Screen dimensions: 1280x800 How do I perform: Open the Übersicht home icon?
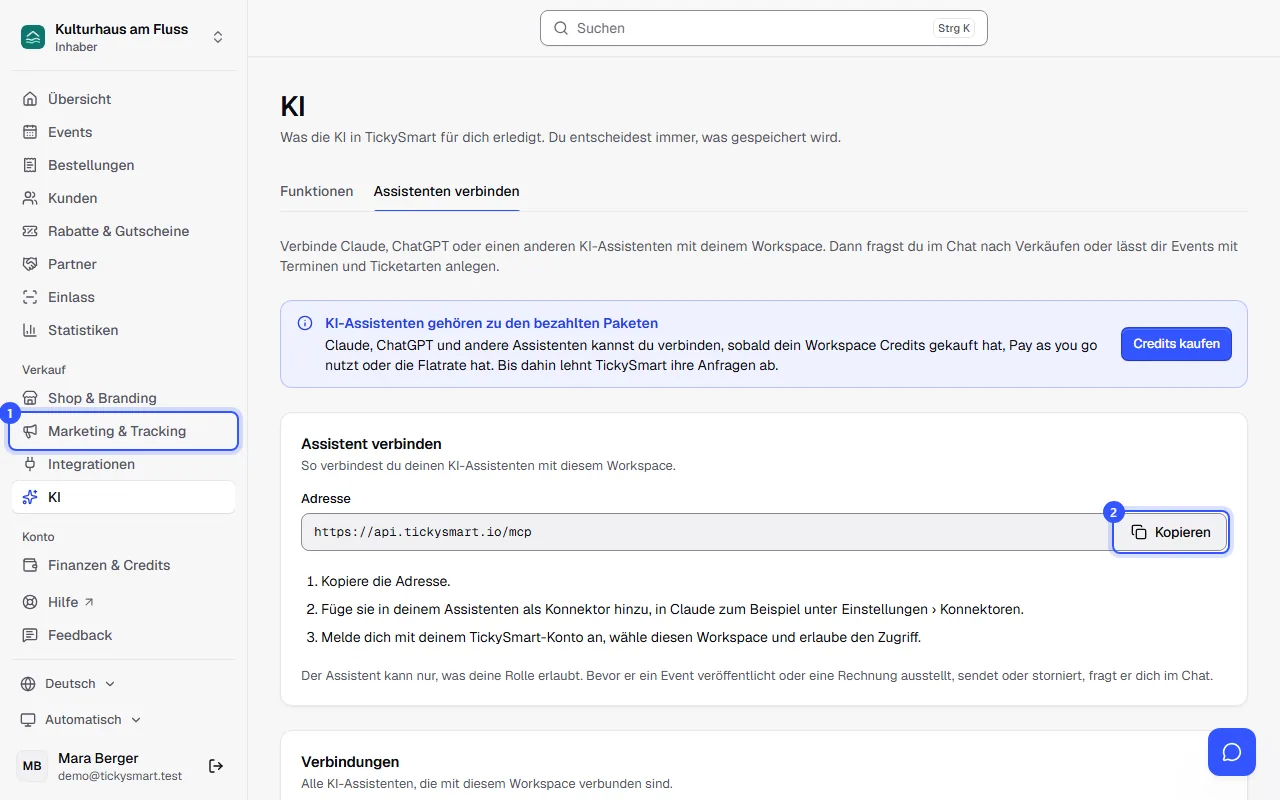[30, 99]
